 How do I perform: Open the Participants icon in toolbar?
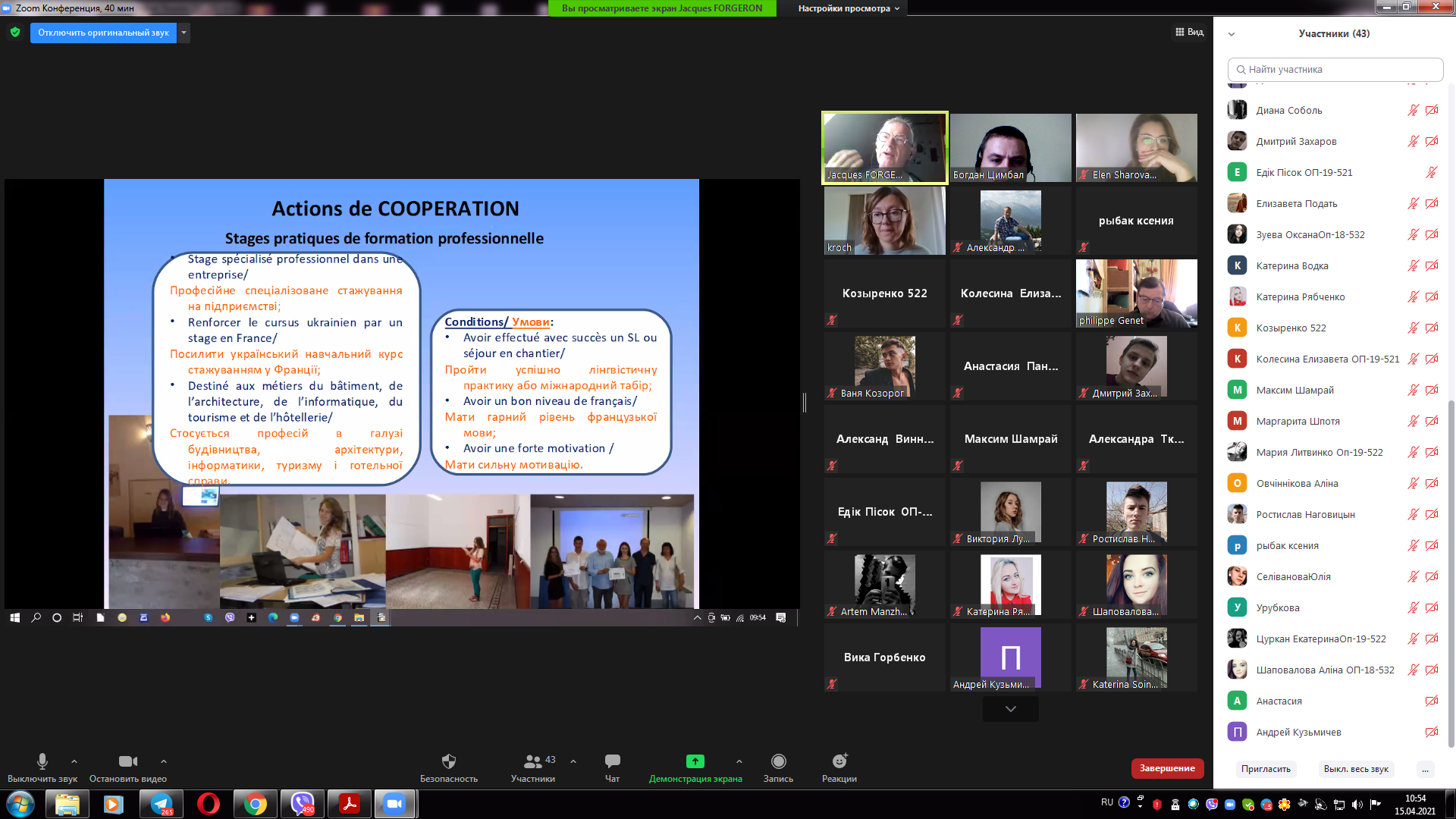click(x=533, y=761)
